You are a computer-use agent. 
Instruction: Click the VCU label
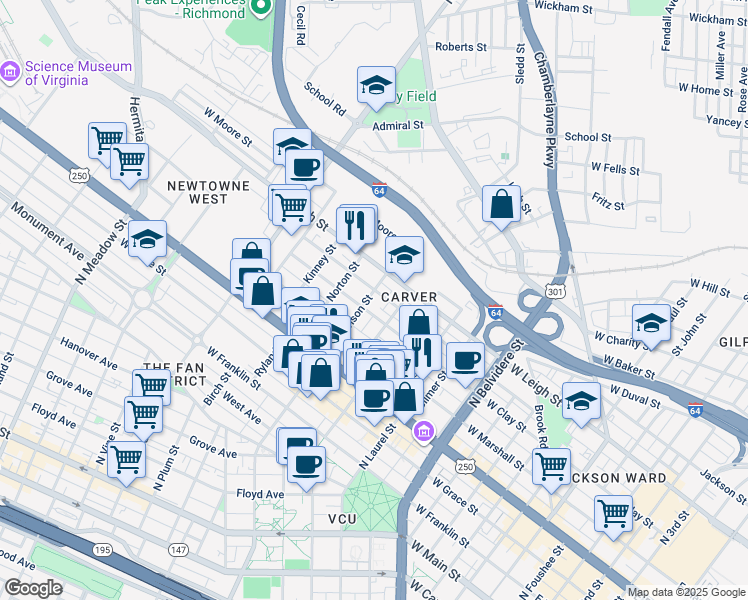342,519
